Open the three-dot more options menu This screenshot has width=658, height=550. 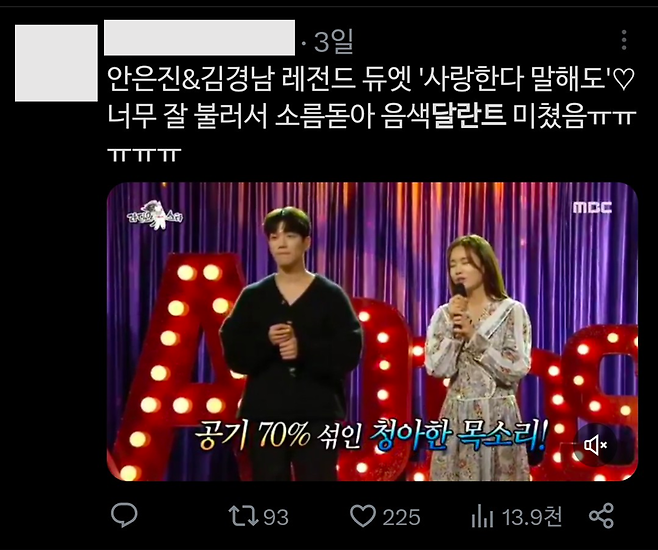tap(624, 40)
